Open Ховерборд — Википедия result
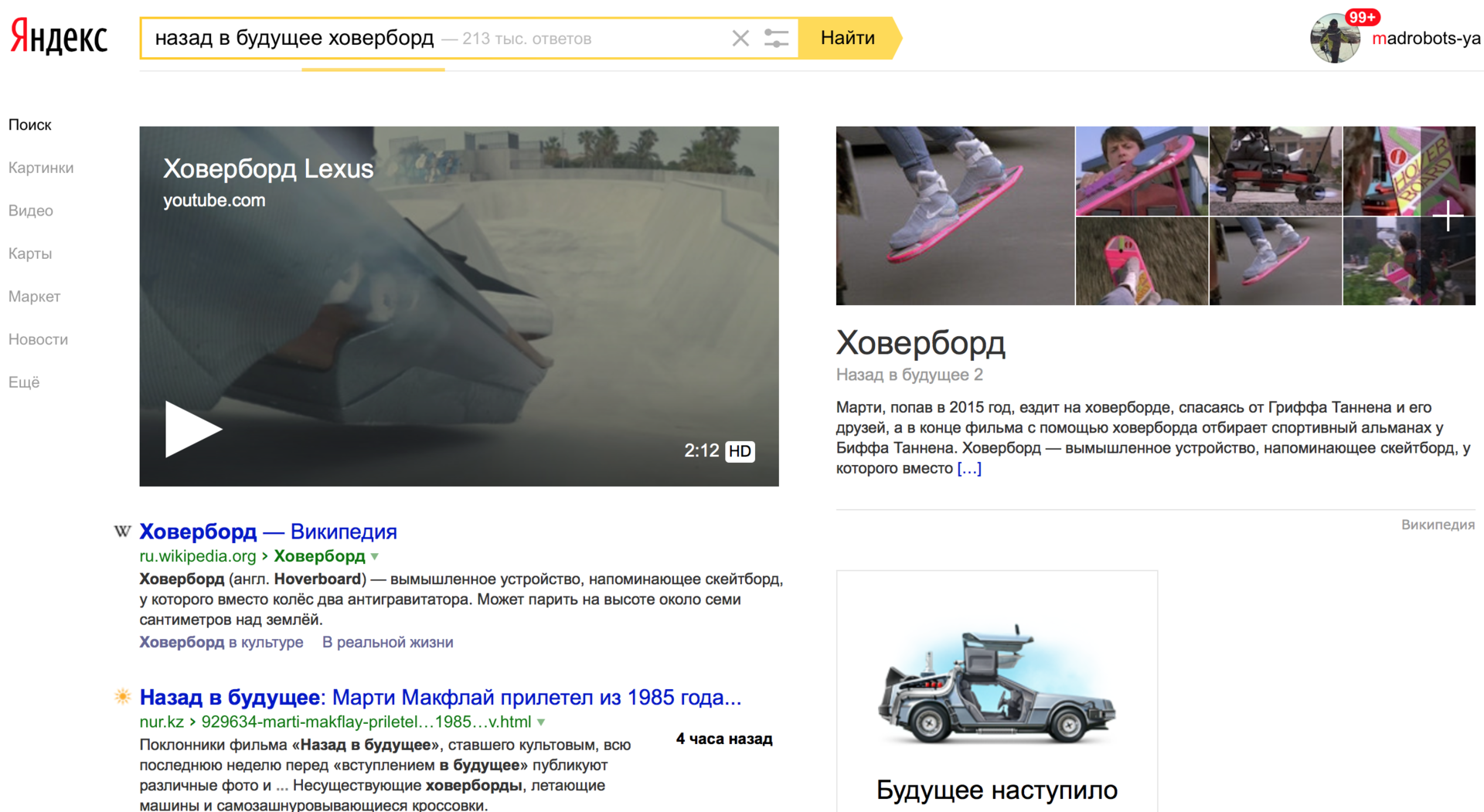The image size is (1484, 812). click(268, 532)
